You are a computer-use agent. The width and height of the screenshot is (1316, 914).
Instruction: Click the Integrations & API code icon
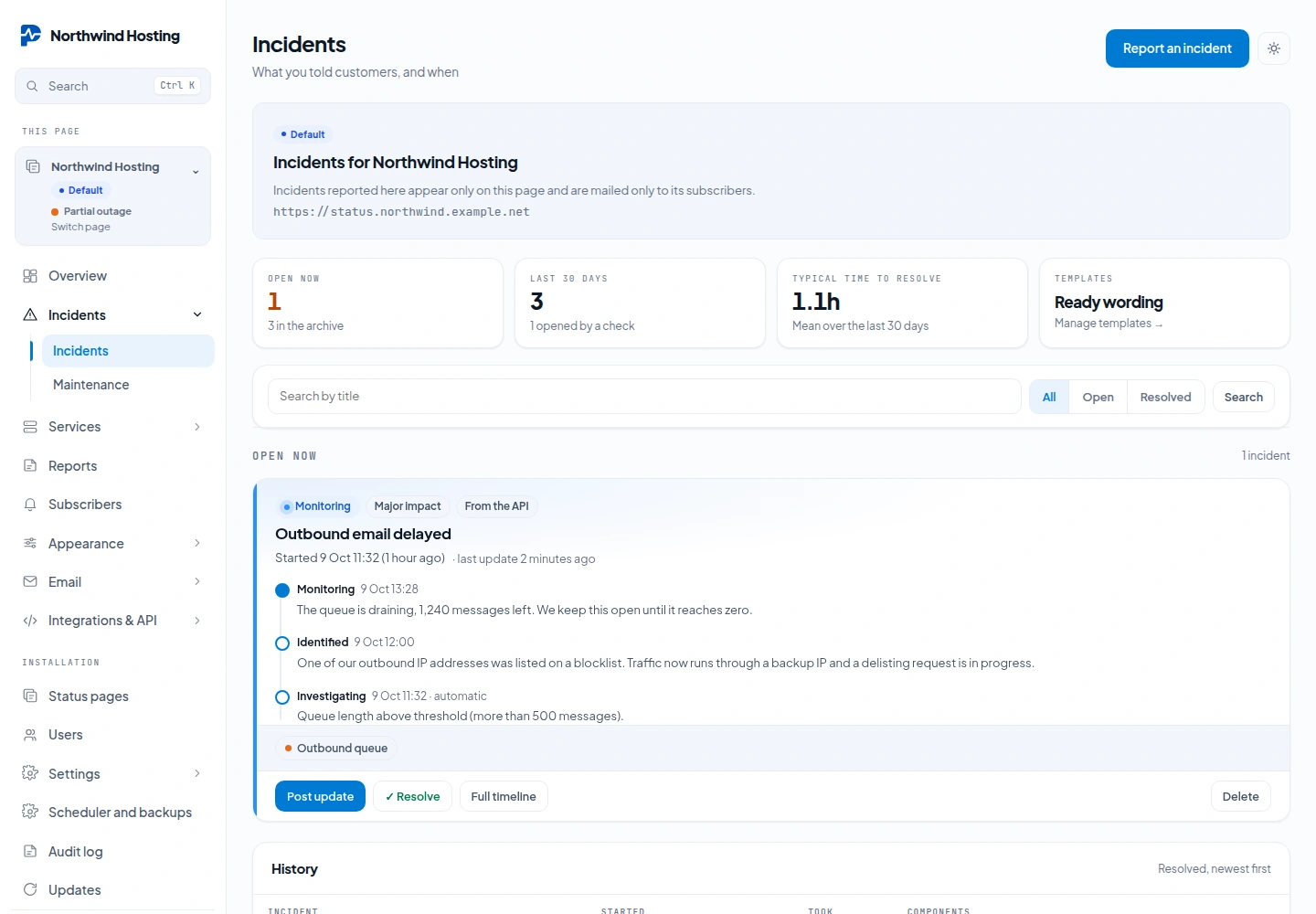tap(30, 621)
